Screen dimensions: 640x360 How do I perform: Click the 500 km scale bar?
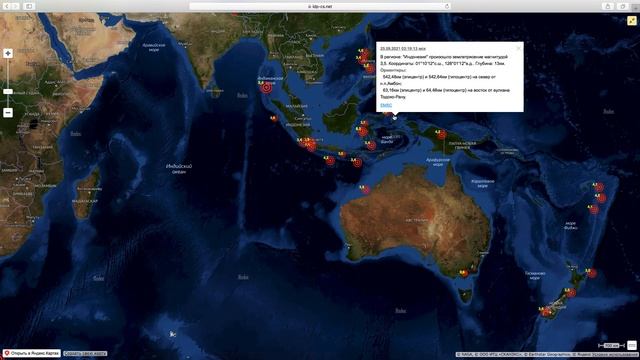[x=611, y=346]
